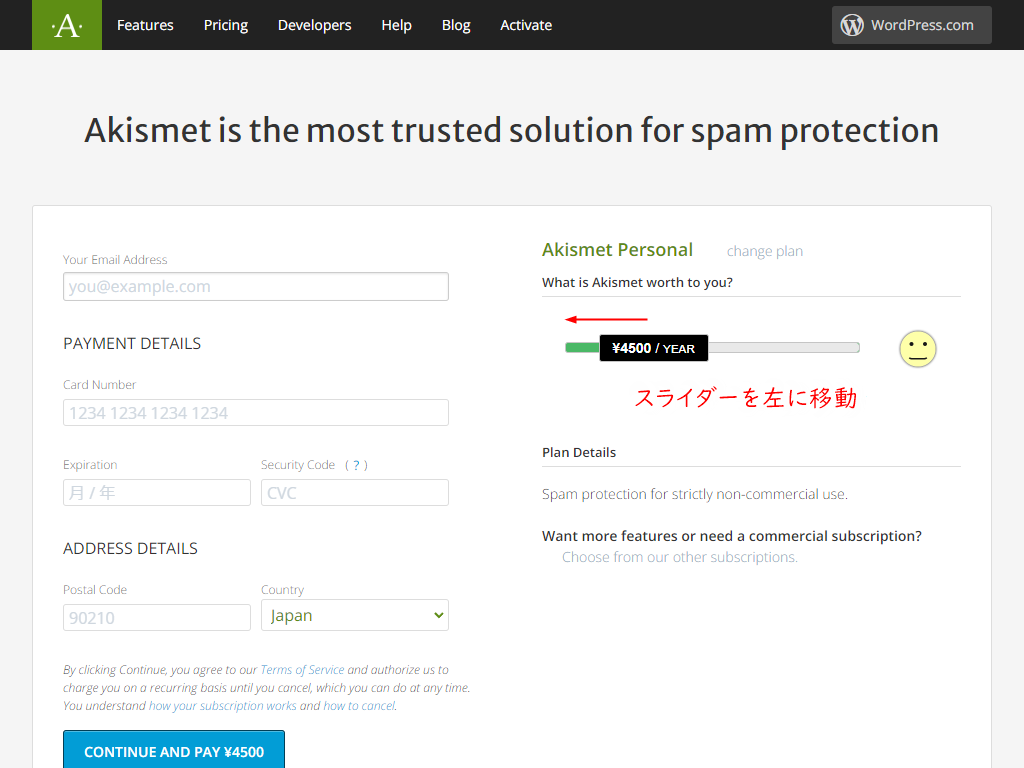The width and height of the screenshot is (1024, 768).
Task: Open the Developers nav link
Action: pyautogui.click(x=314, y=25)
